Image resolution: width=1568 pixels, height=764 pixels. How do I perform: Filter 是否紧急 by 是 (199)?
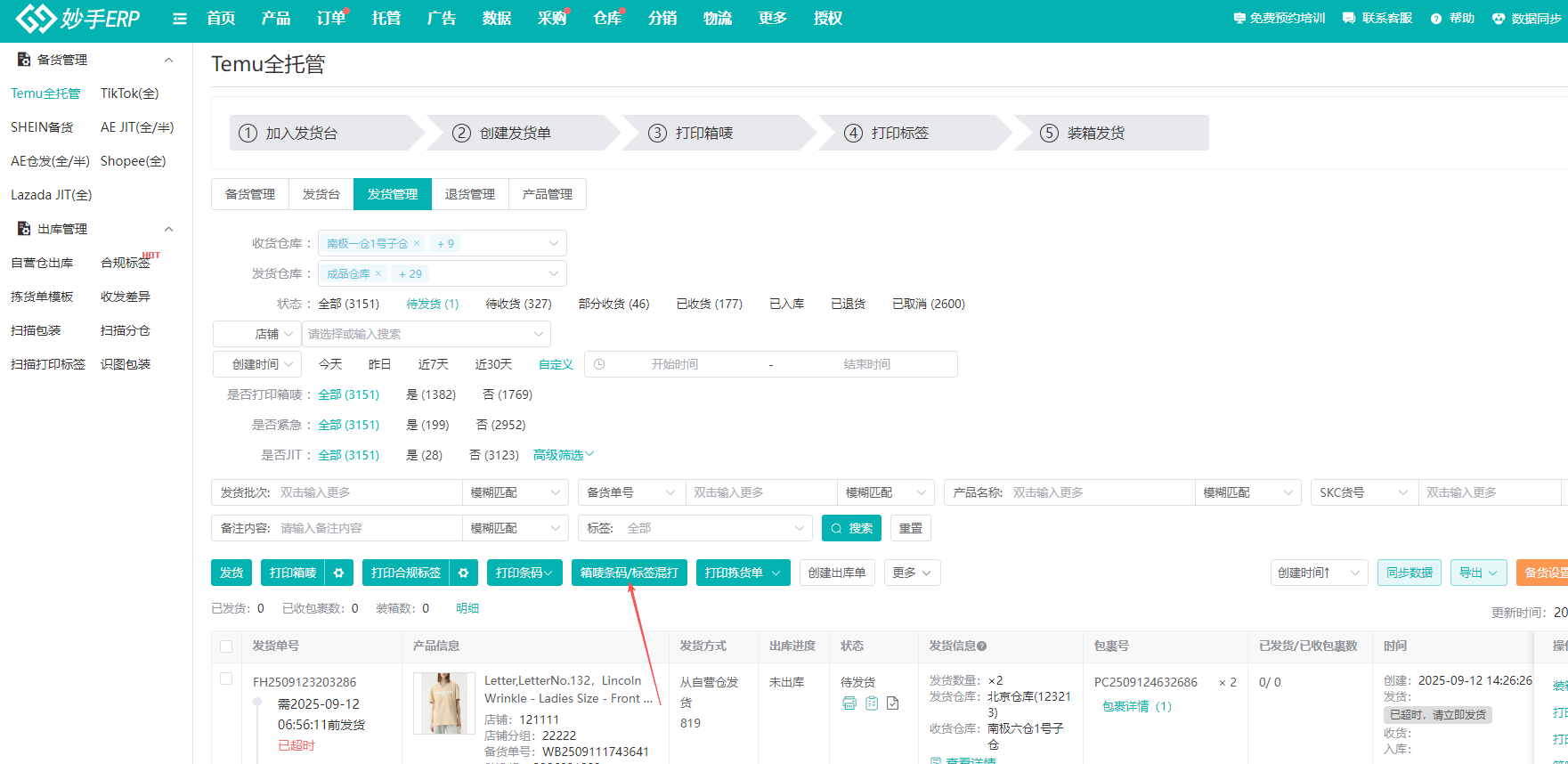point(427,425)
